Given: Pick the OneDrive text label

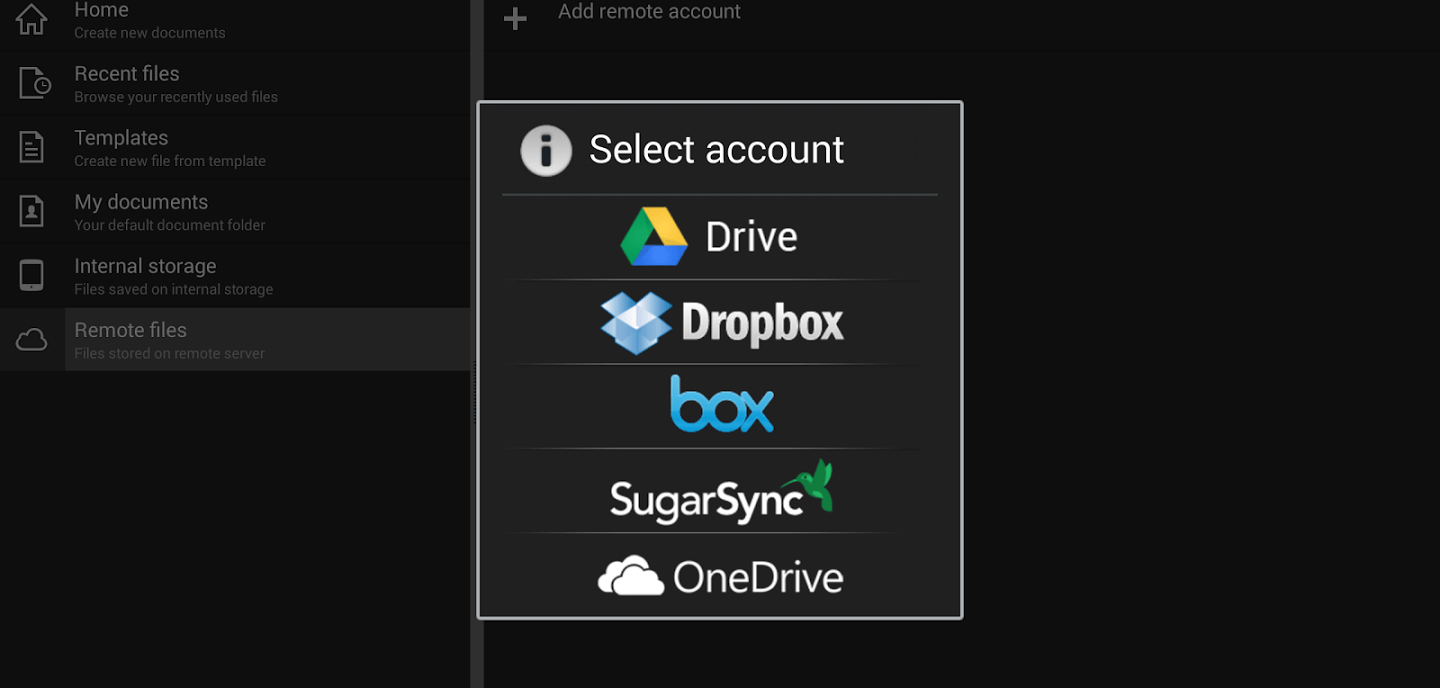Looking at the screenshot, I should (x=758, y=577).
